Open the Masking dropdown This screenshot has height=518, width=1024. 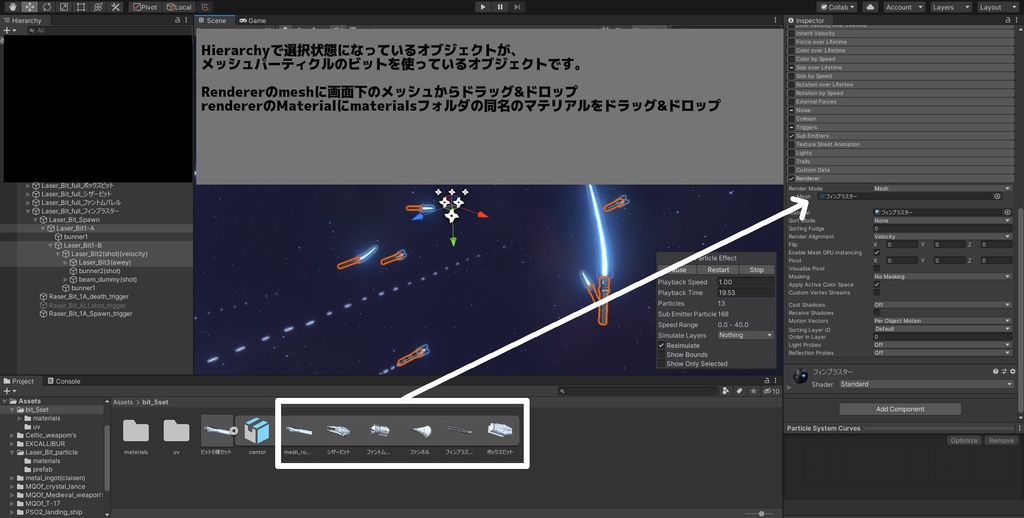click(x=942, y=276)
